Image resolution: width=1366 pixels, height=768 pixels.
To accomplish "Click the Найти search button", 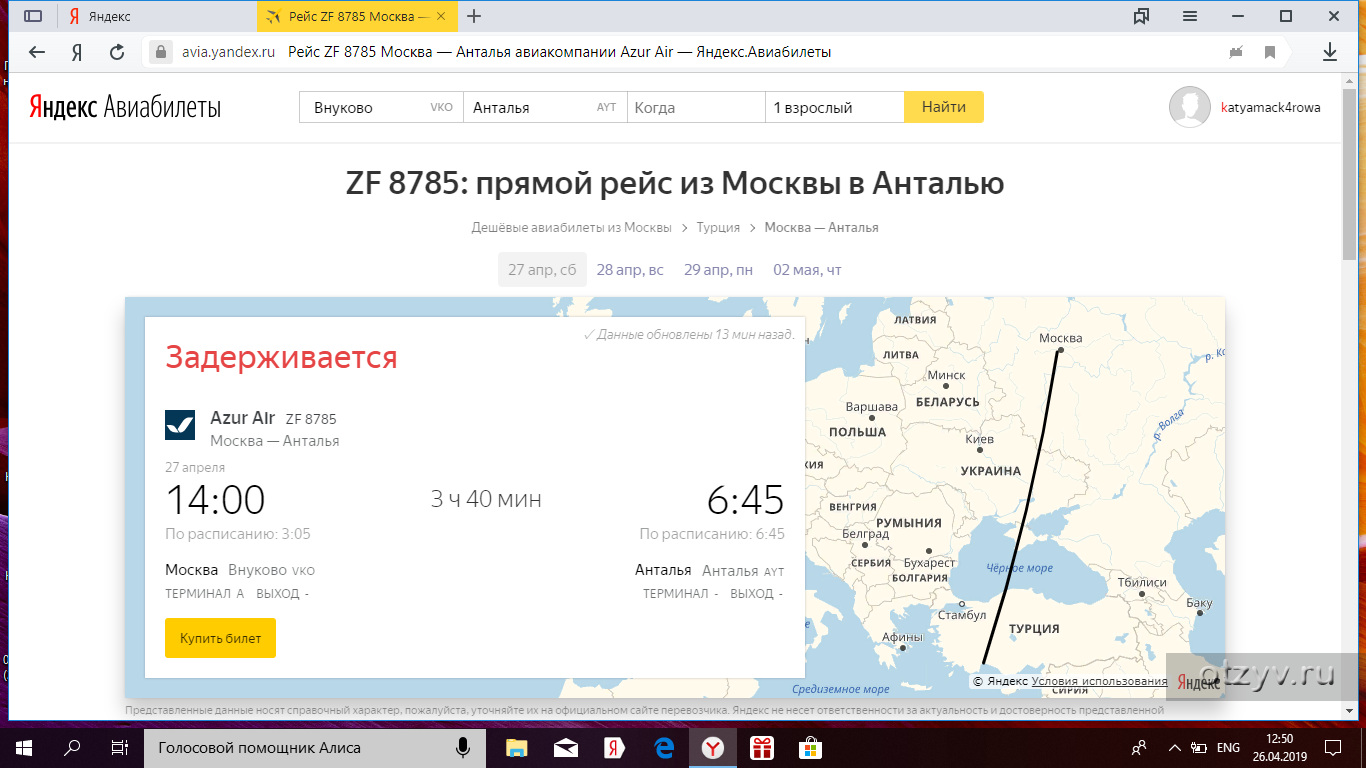I will [944, 107].
